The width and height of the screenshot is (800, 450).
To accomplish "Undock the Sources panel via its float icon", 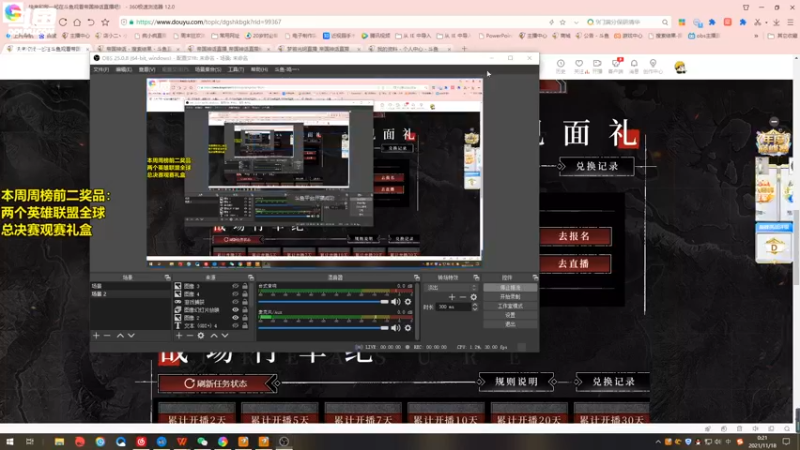I will (251, 278).
